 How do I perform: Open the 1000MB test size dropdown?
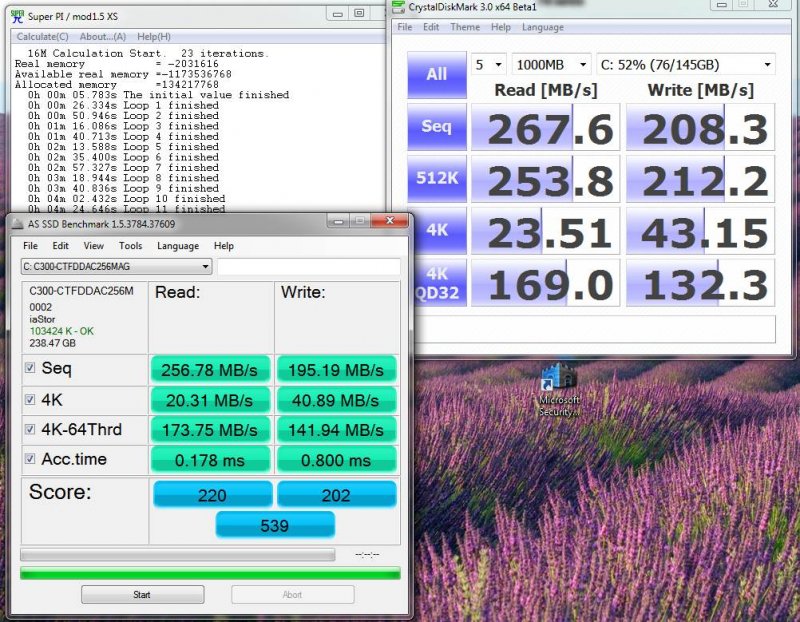[551, 65]
